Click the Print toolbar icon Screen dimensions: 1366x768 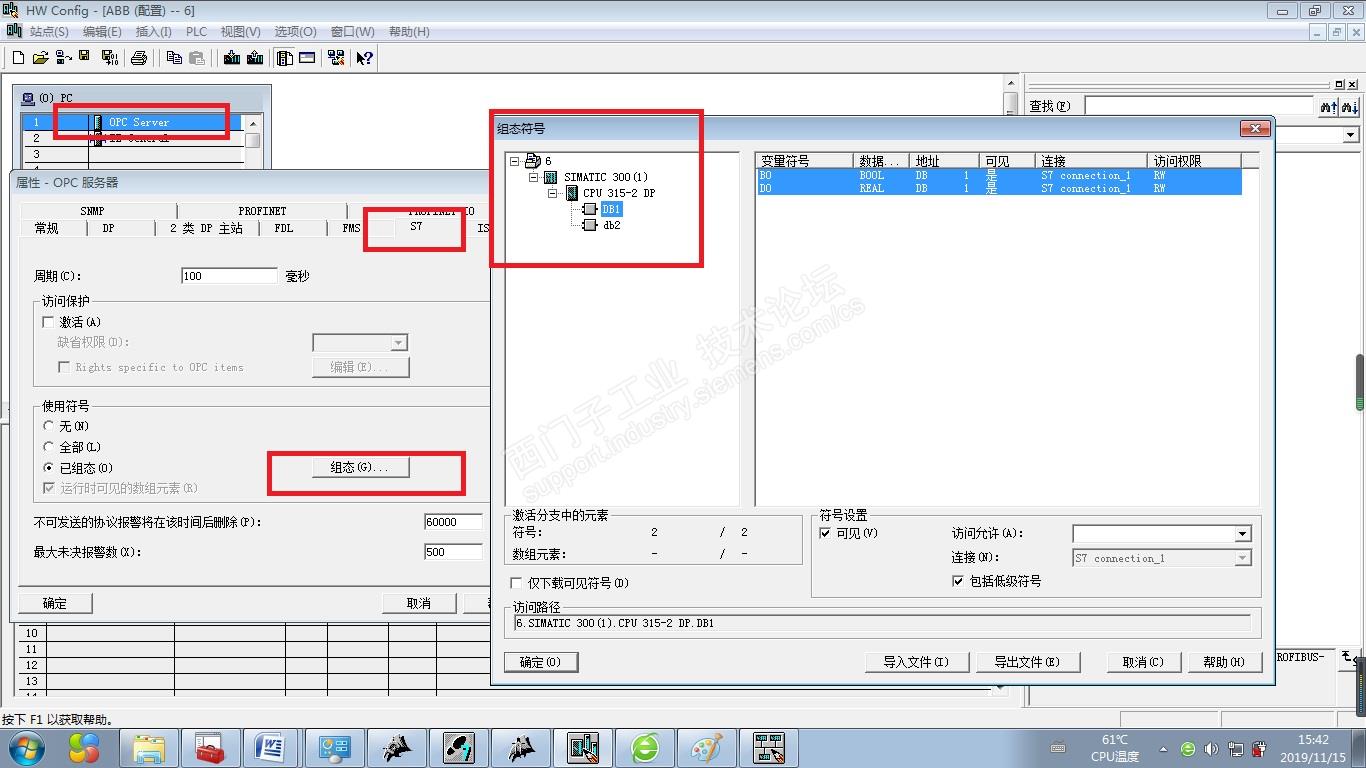click(139, 58)
